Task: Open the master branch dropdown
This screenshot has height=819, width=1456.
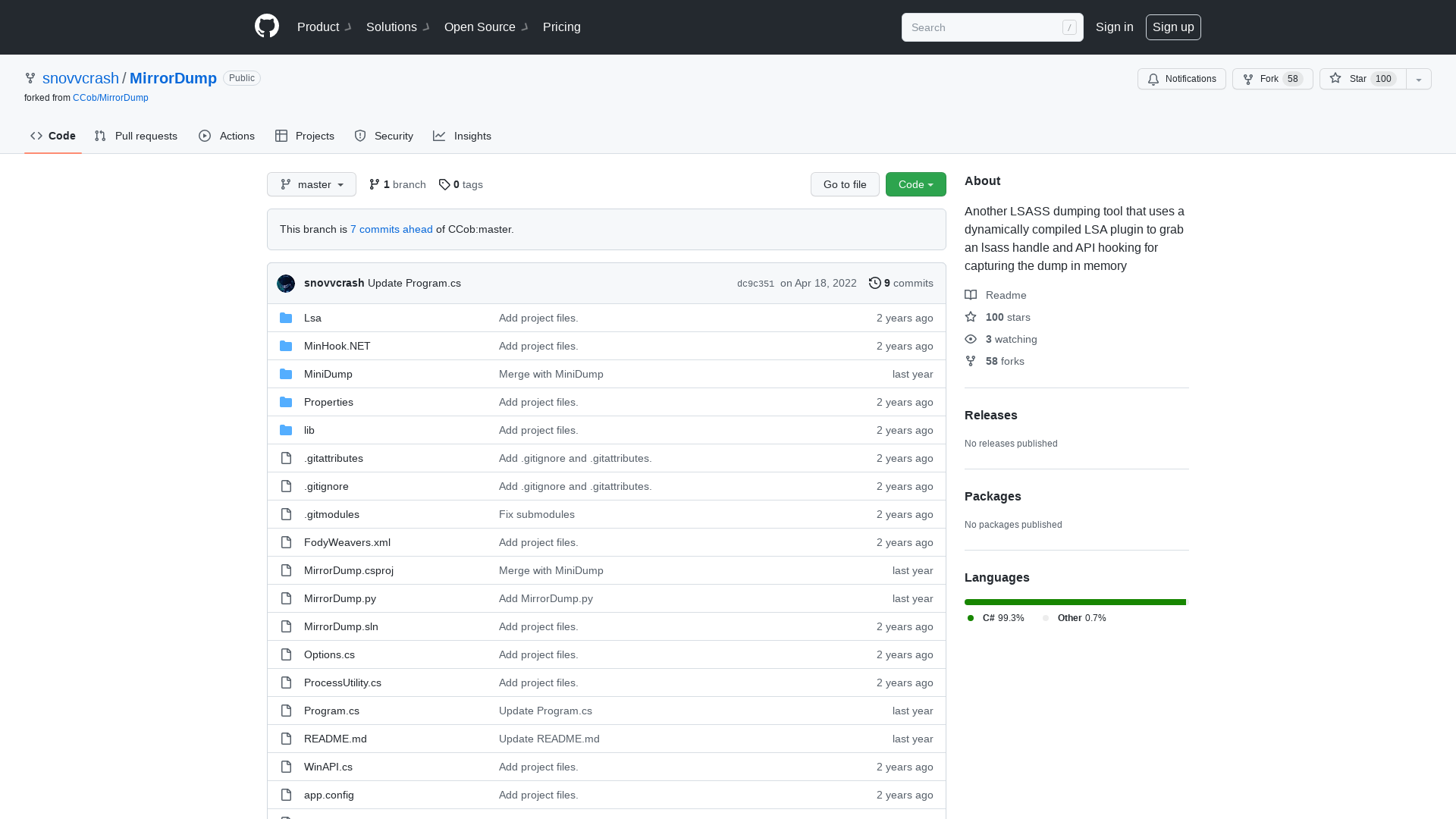Action: click(312, 184)
